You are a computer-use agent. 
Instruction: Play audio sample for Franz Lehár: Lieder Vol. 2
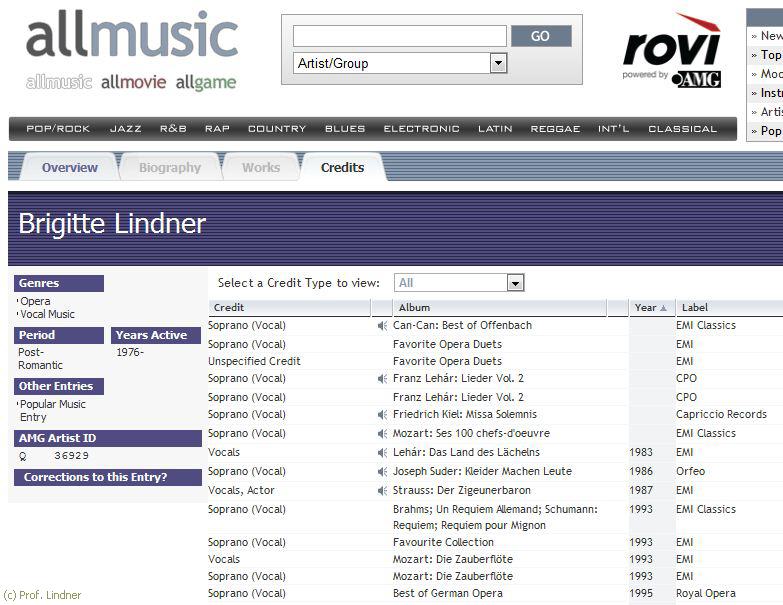[x=382, y=379]
